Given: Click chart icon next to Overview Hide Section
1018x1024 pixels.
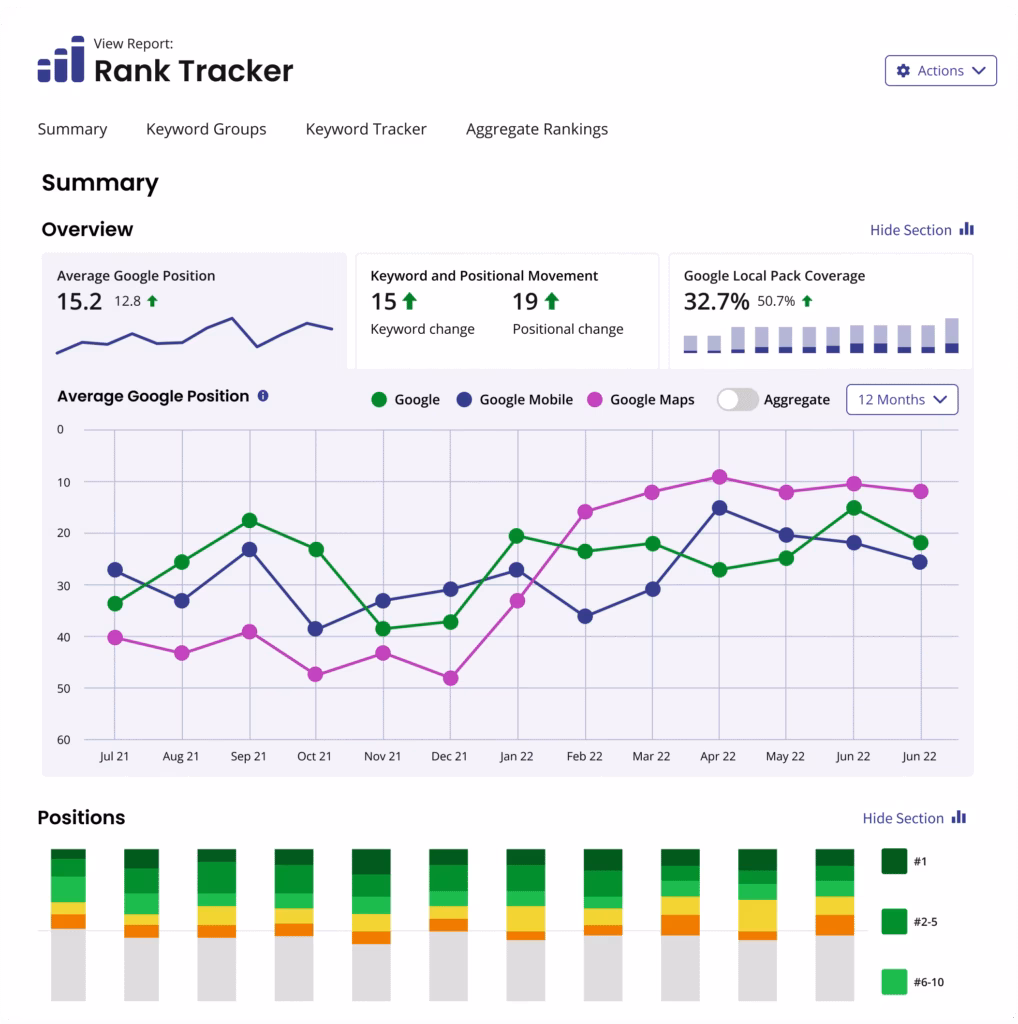Looking at the screenshot, I should (966, 230).
